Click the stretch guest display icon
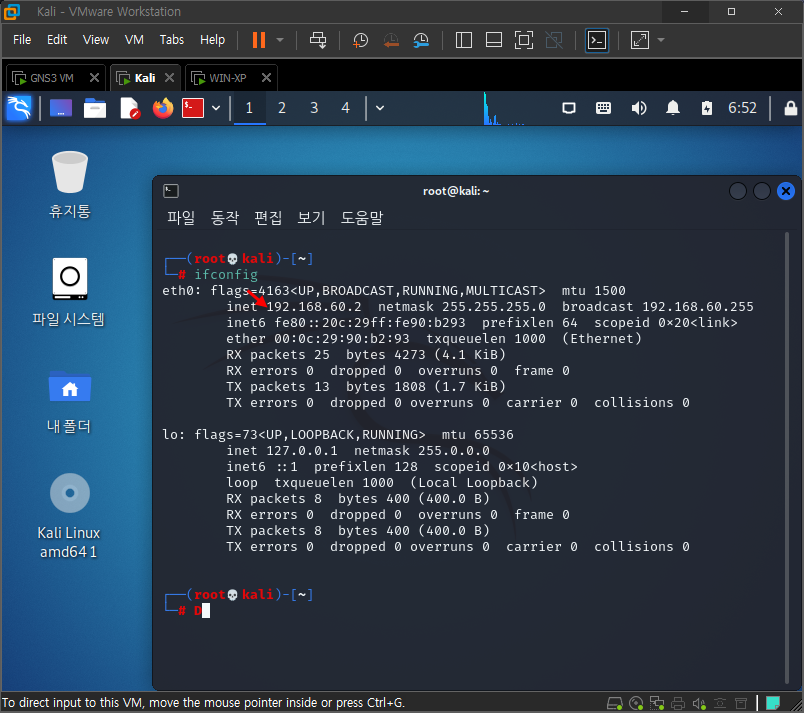Image resolution: width=804 pixels, height=713 pixels. 639,40
